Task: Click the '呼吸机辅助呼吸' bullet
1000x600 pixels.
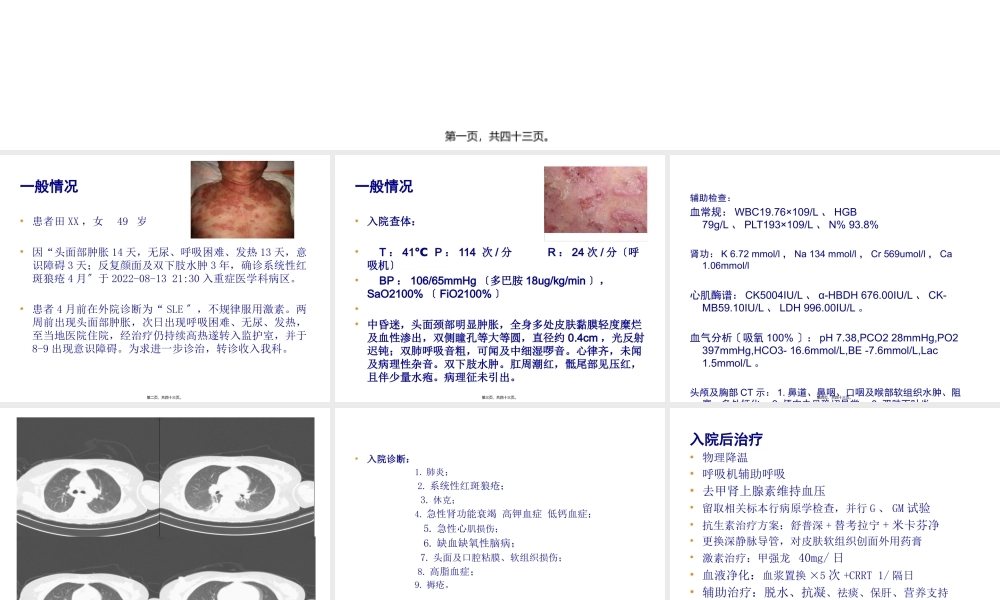Action: [744, 474]
